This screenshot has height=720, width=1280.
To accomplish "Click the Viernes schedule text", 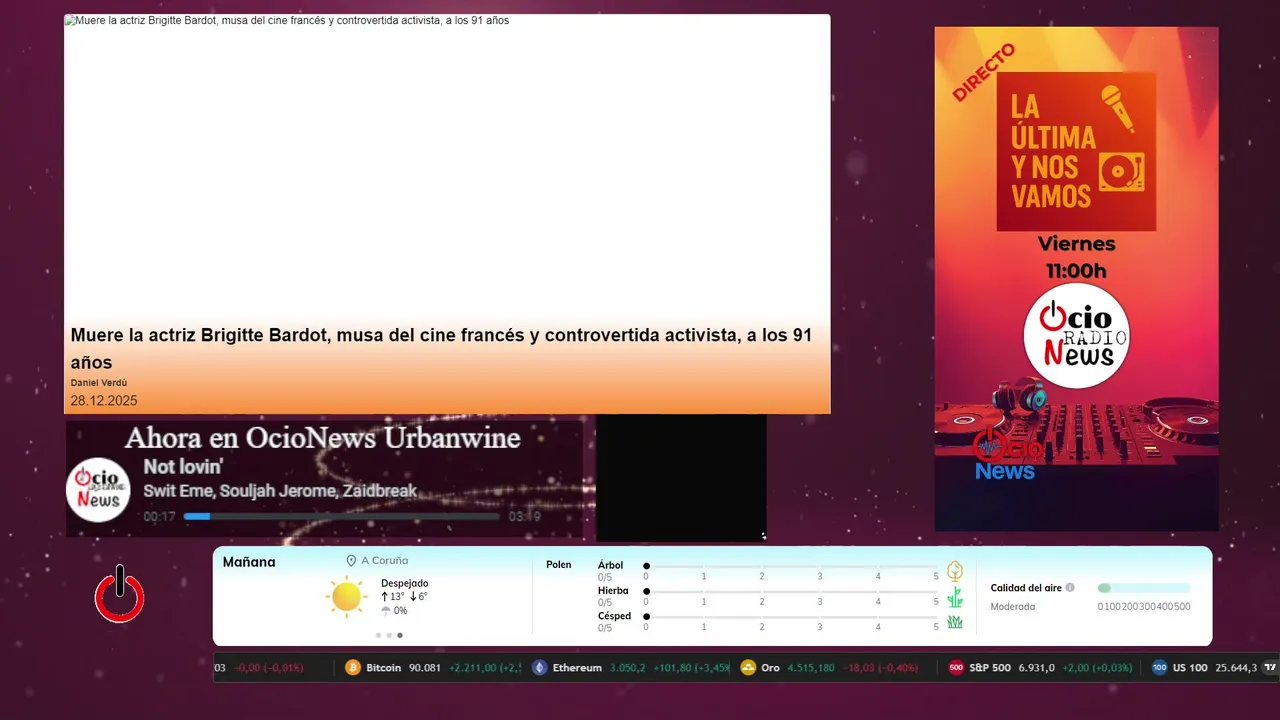I will 1076,244.
